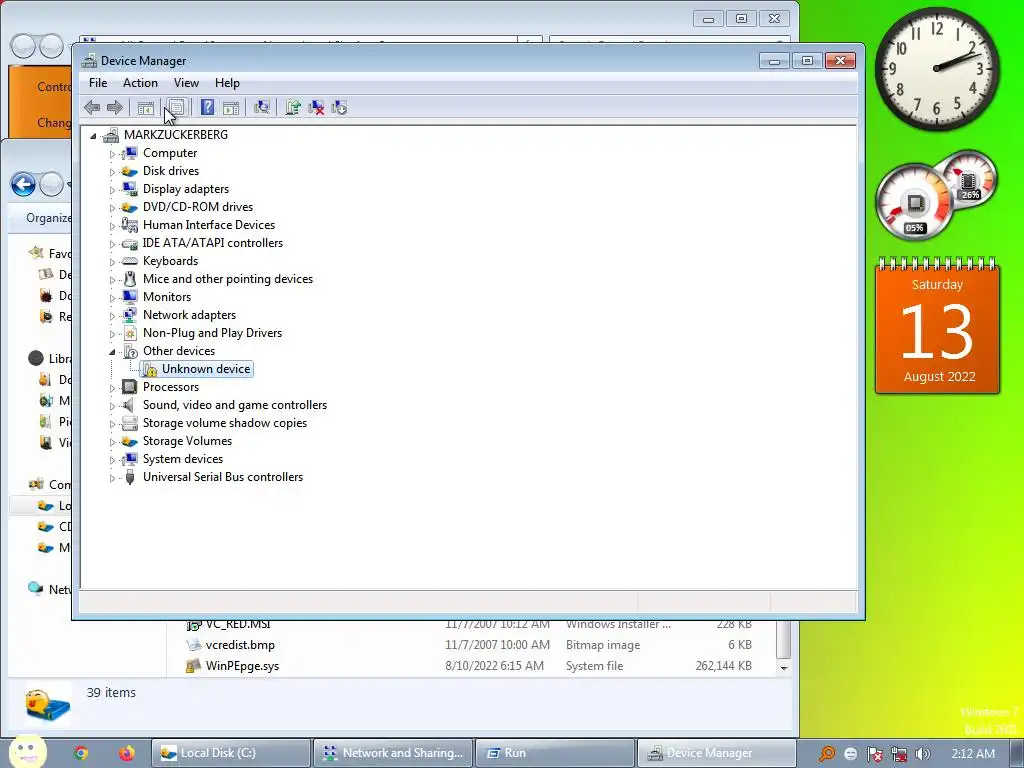1024x768 pixels.
Task: Click the network tray icon with red X
Action: click(899, 754)
